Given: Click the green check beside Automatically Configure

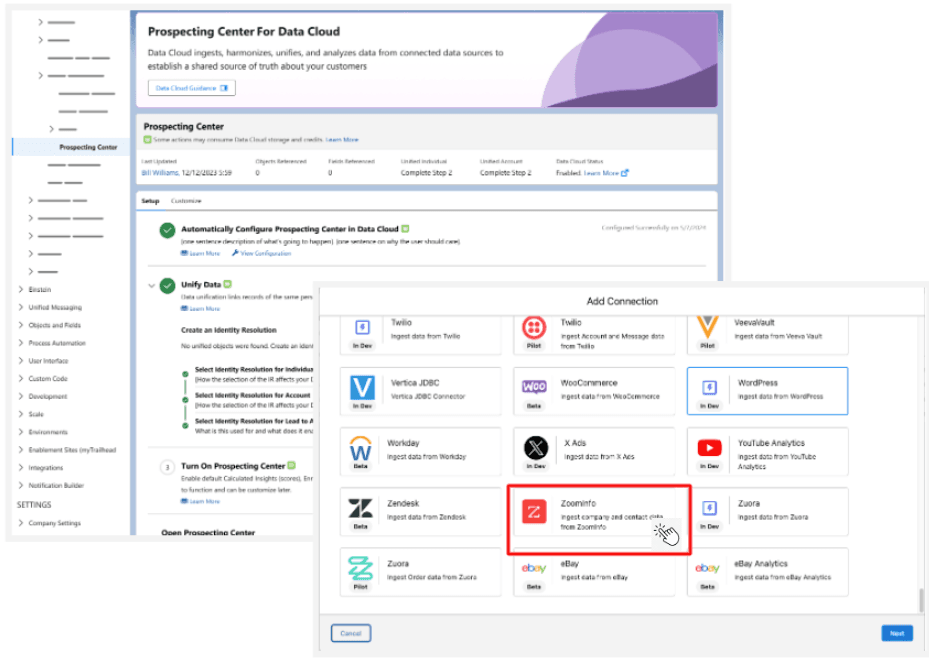Looking at the screenshot, I should point(167,230).
